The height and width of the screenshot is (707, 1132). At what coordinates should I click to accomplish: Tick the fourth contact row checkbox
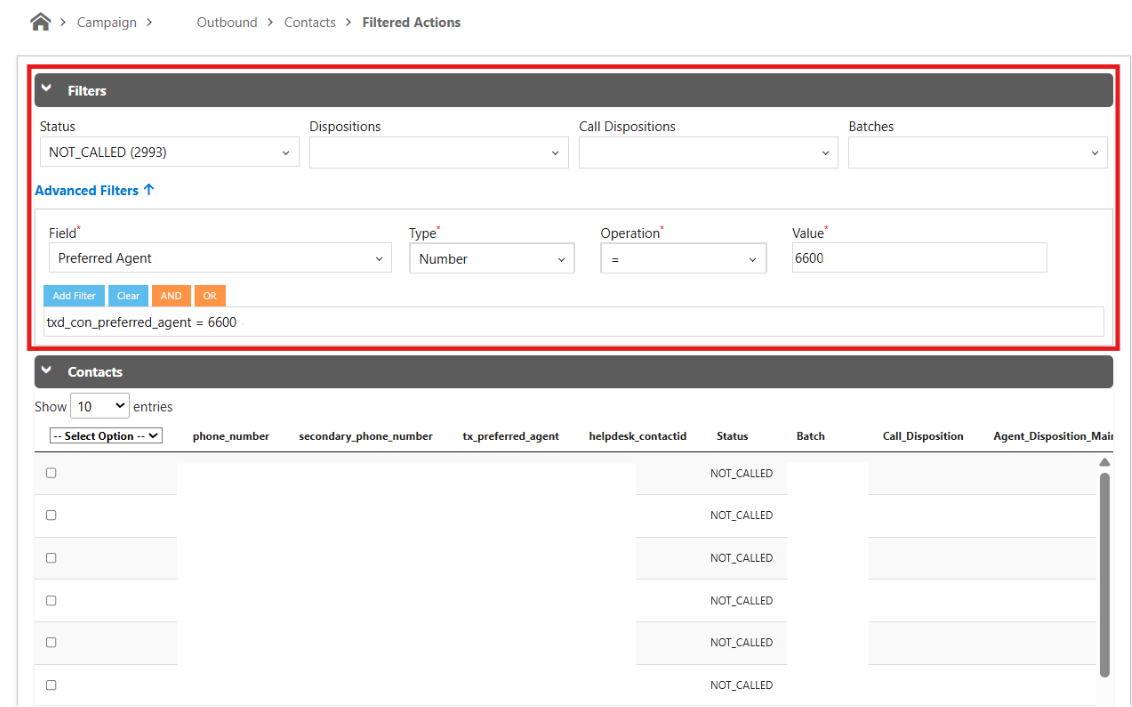[51, 600]
